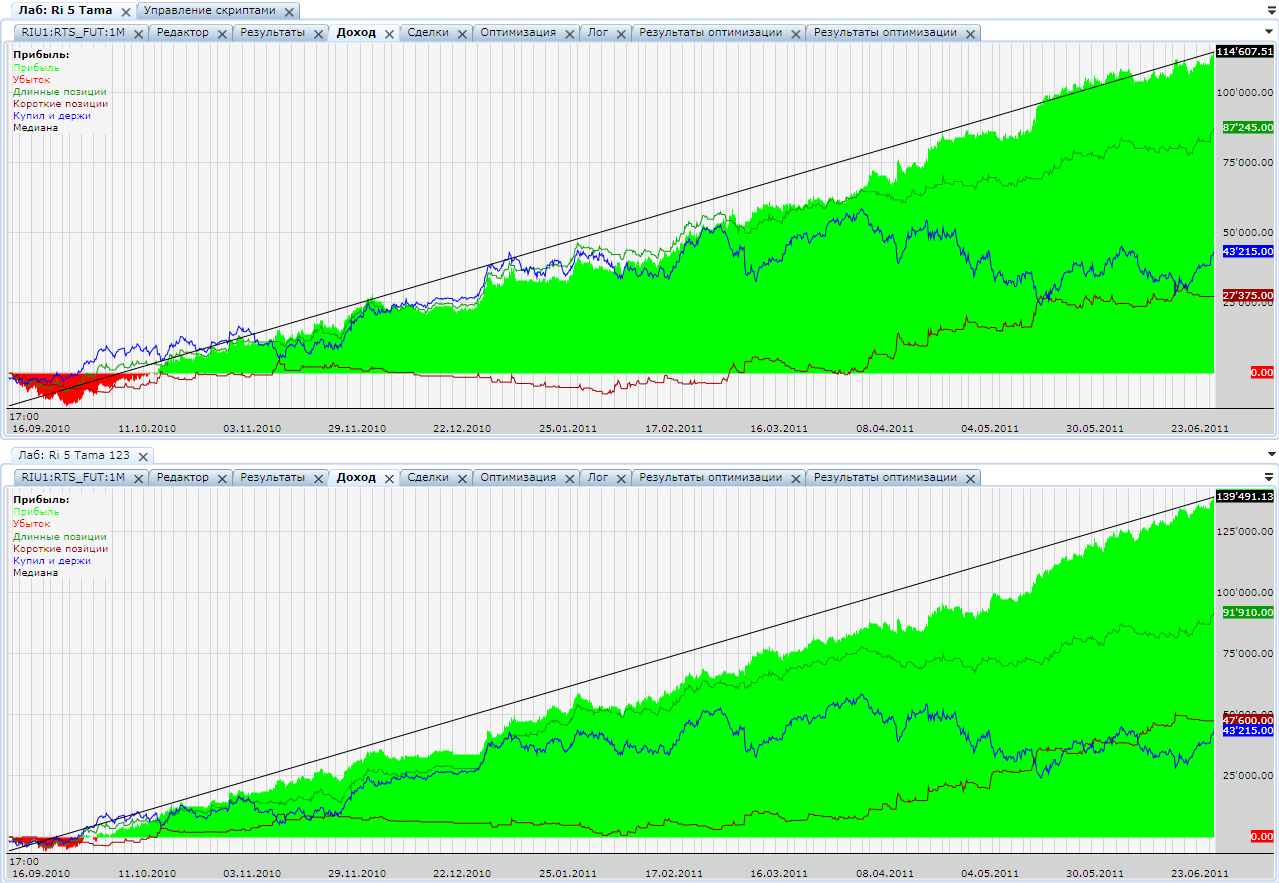Close Сделки tab in Ri 5 Tama 123 panel
The height and width of the screenshot is (883, 1279).
point(462,478)
